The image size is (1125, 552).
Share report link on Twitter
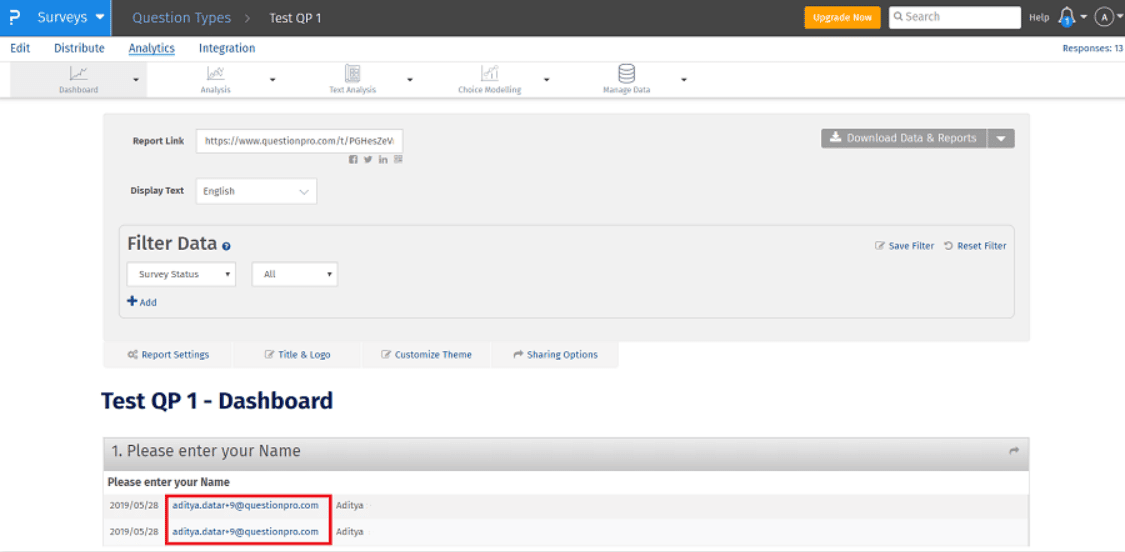368,159
